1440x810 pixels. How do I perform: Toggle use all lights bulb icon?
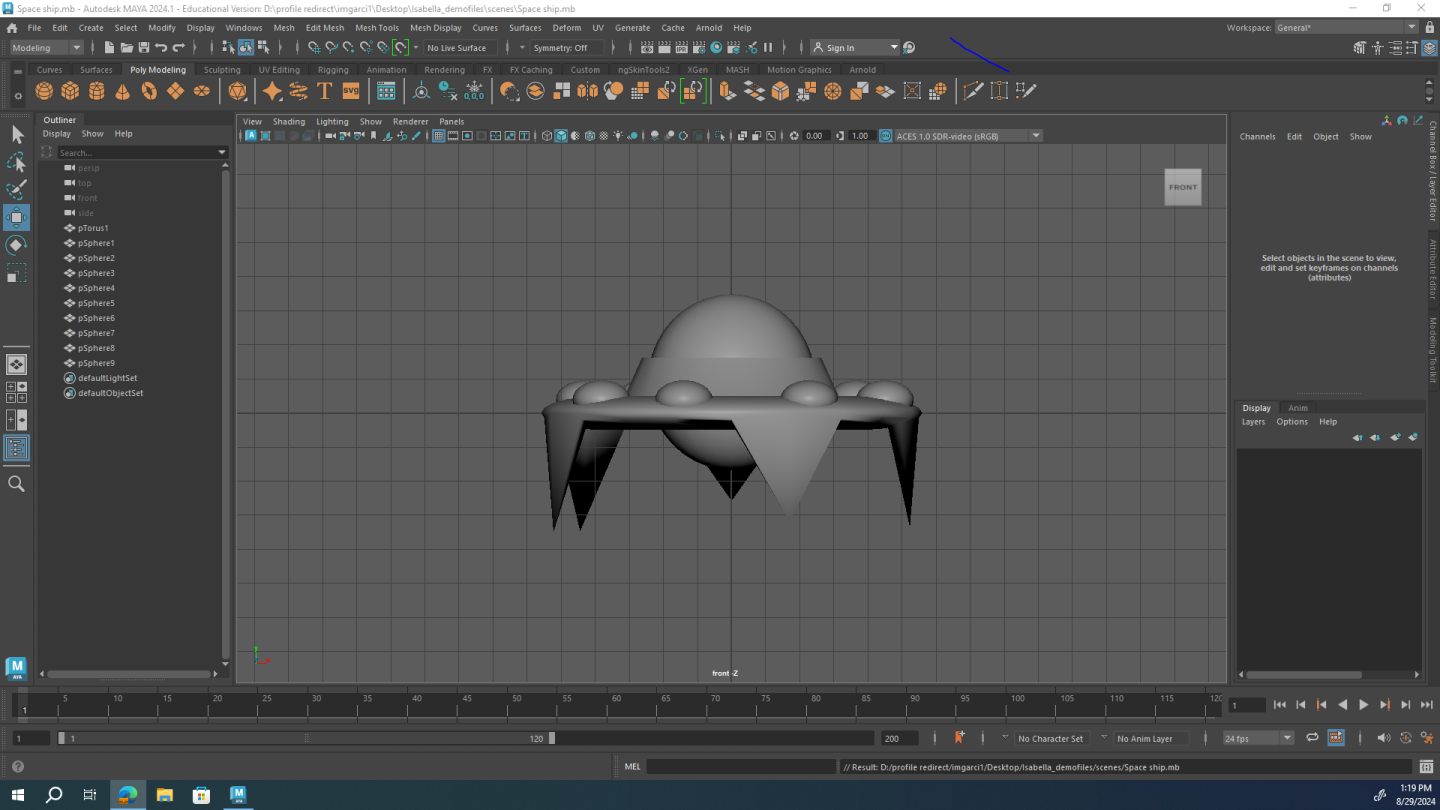click(619, 136)
